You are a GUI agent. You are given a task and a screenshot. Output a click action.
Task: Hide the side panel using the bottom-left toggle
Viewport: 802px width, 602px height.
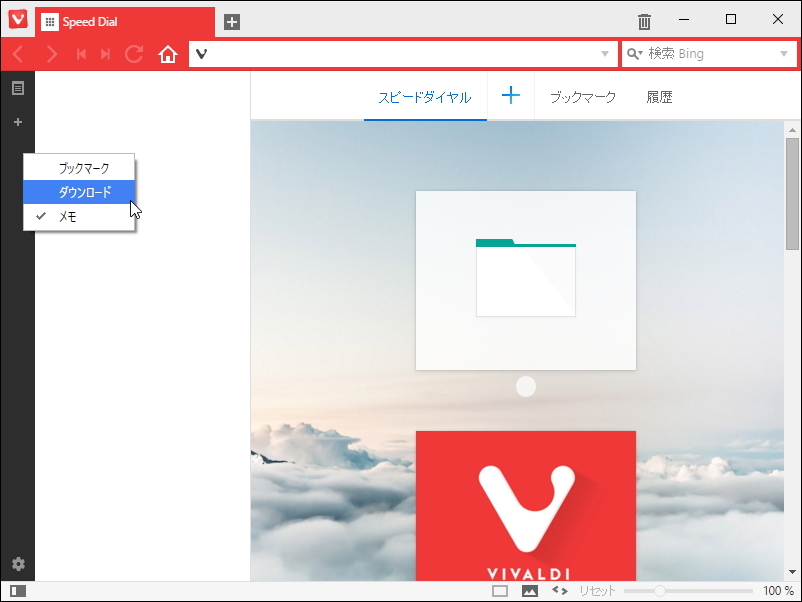(x=17, y=590)
